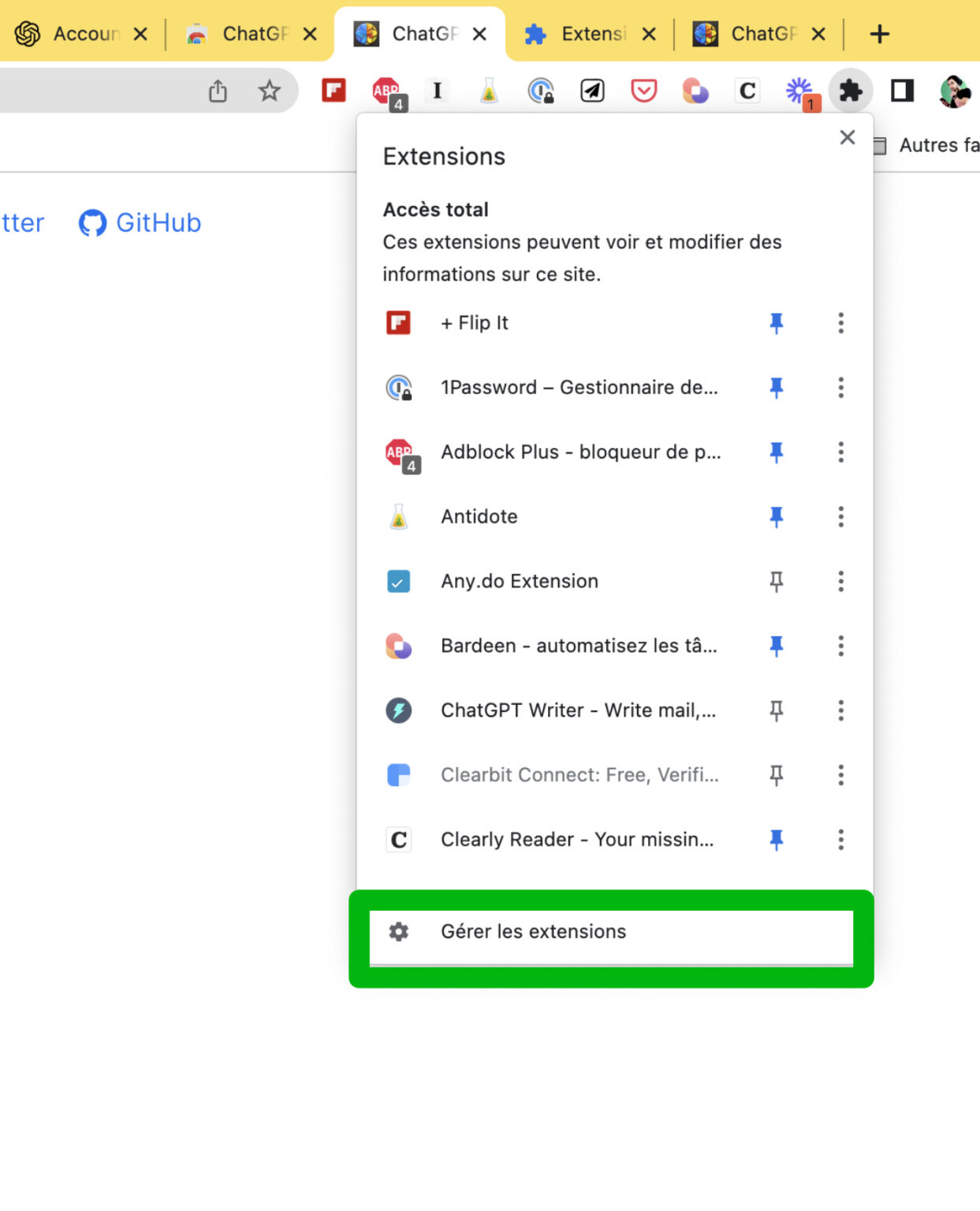Select the Flipboard toolbar icon

click(333, 91)
